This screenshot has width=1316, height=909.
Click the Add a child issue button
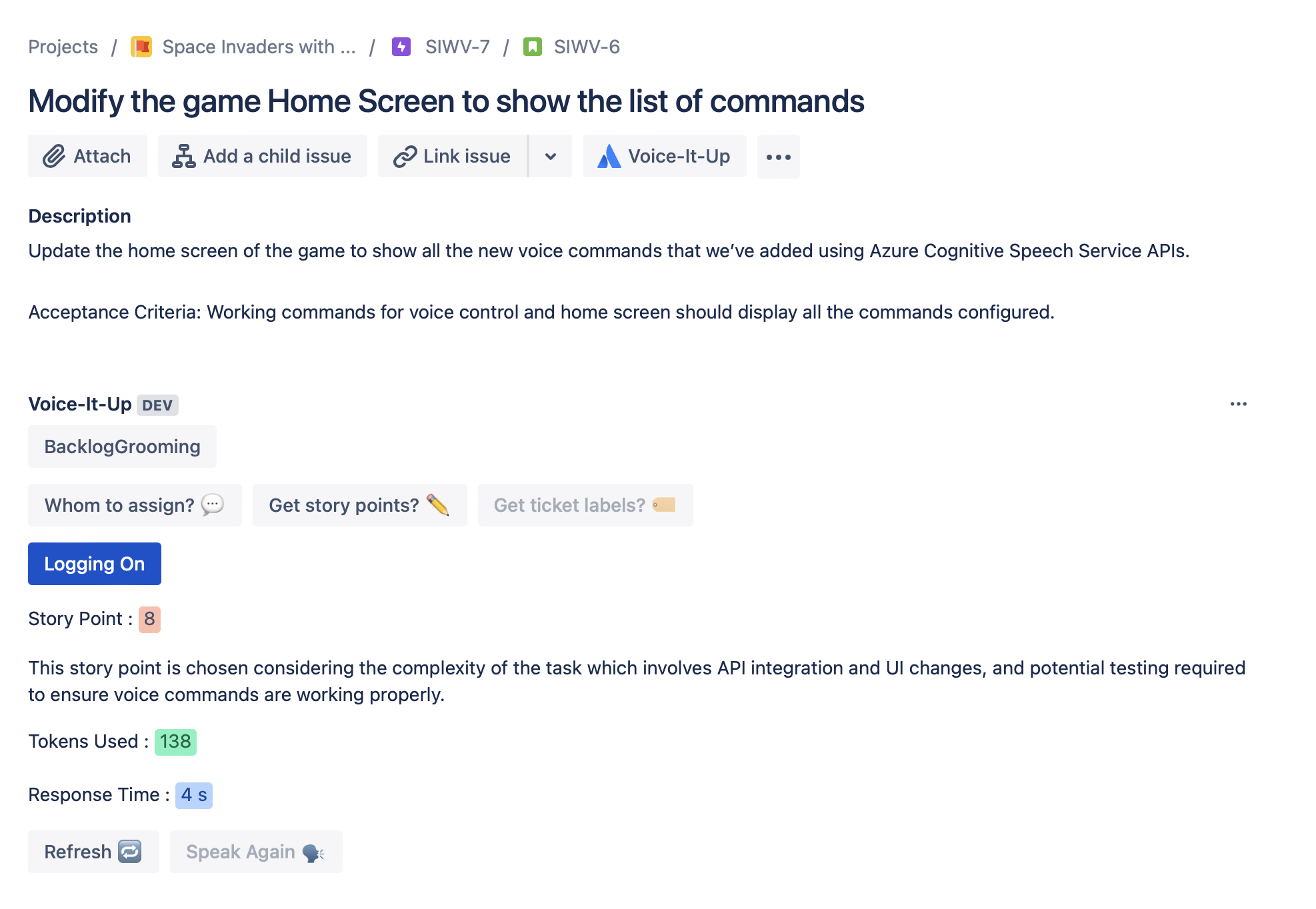[262, 156]
